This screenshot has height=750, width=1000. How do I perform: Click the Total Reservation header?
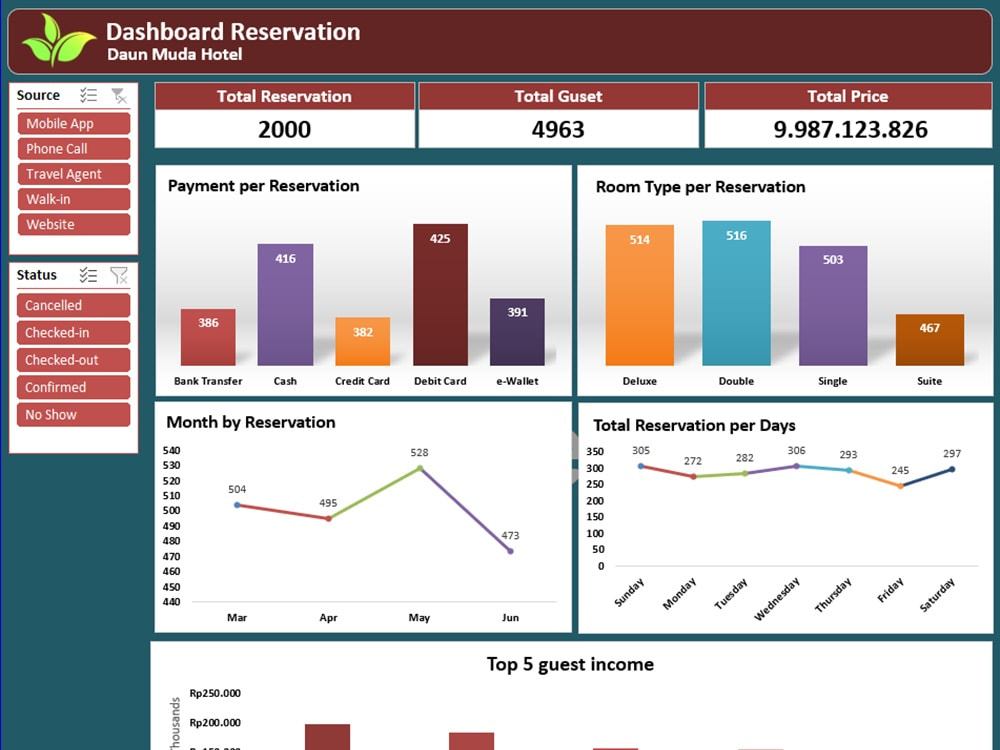click(284, 96)
